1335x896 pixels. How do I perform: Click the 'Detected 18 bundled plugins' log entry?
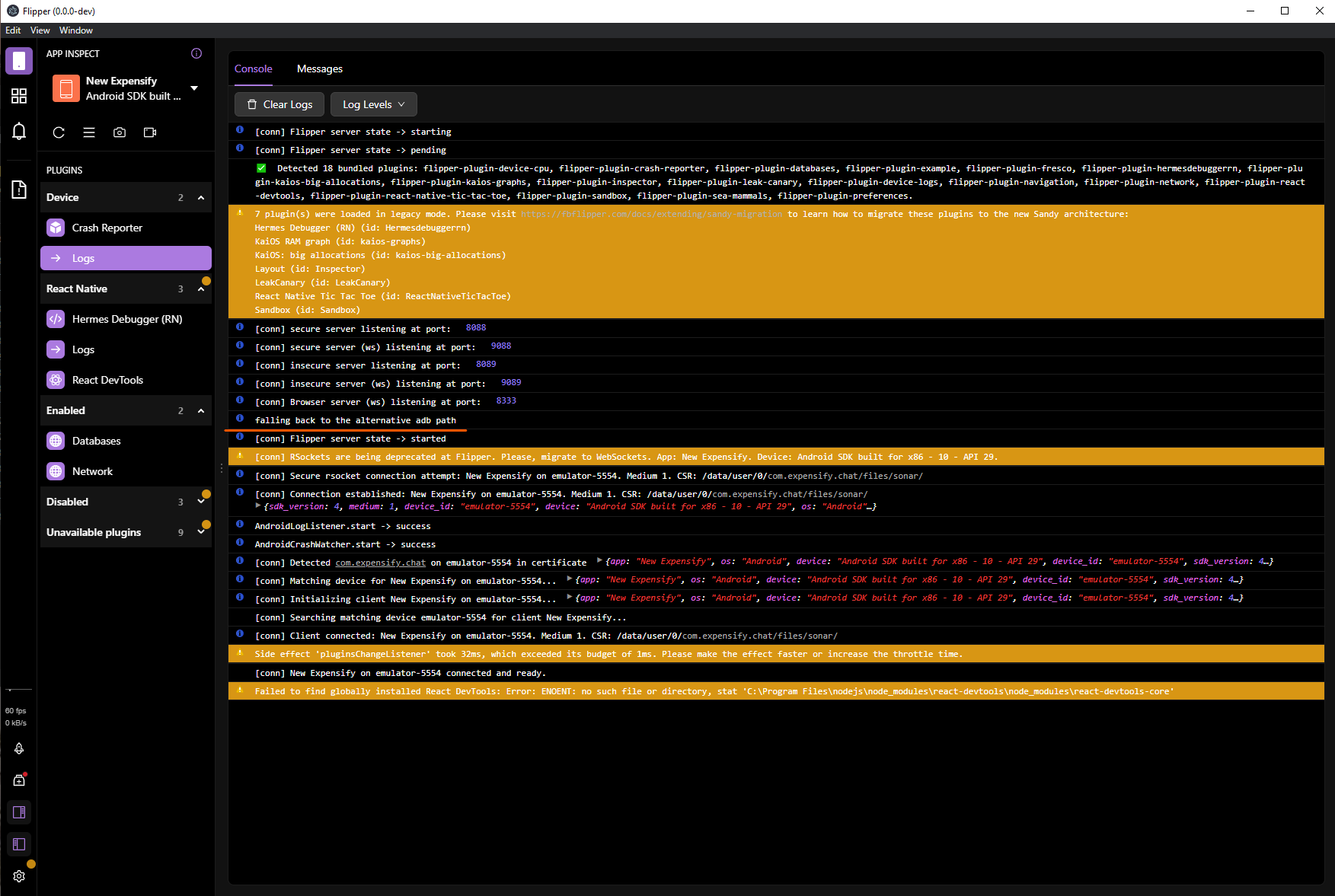coord(776,182)
